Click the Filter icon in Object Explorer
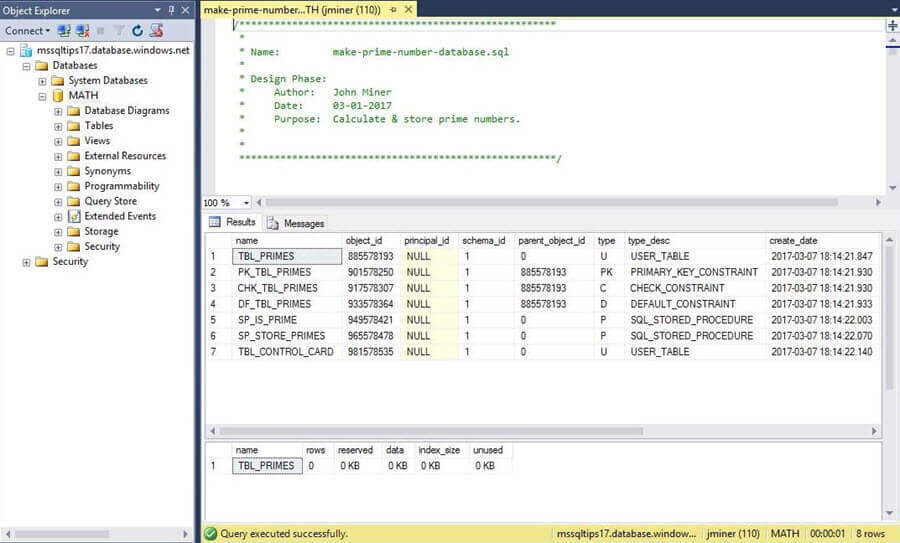 119,31
